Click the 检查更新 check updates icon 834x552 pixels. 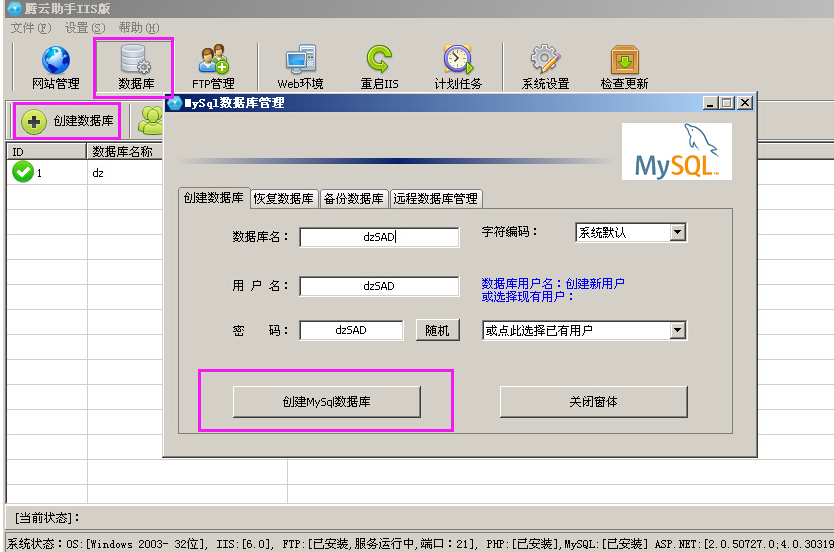[x=624, y=68]
